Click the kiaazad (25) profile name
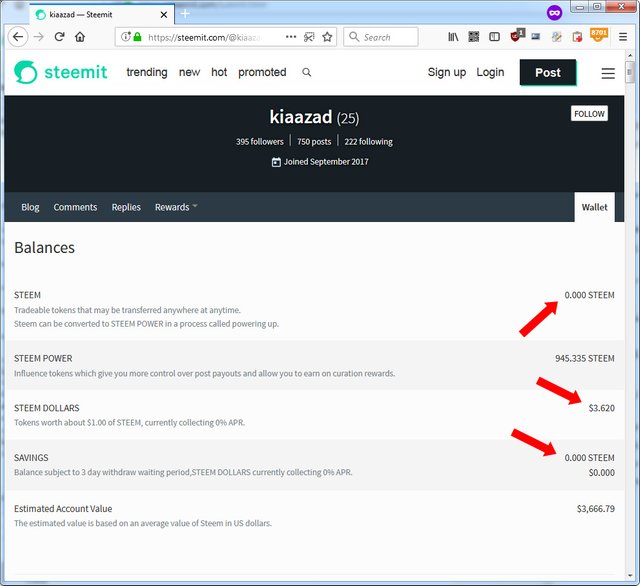Viewport: 640px width, 586px height. point(314,117)
